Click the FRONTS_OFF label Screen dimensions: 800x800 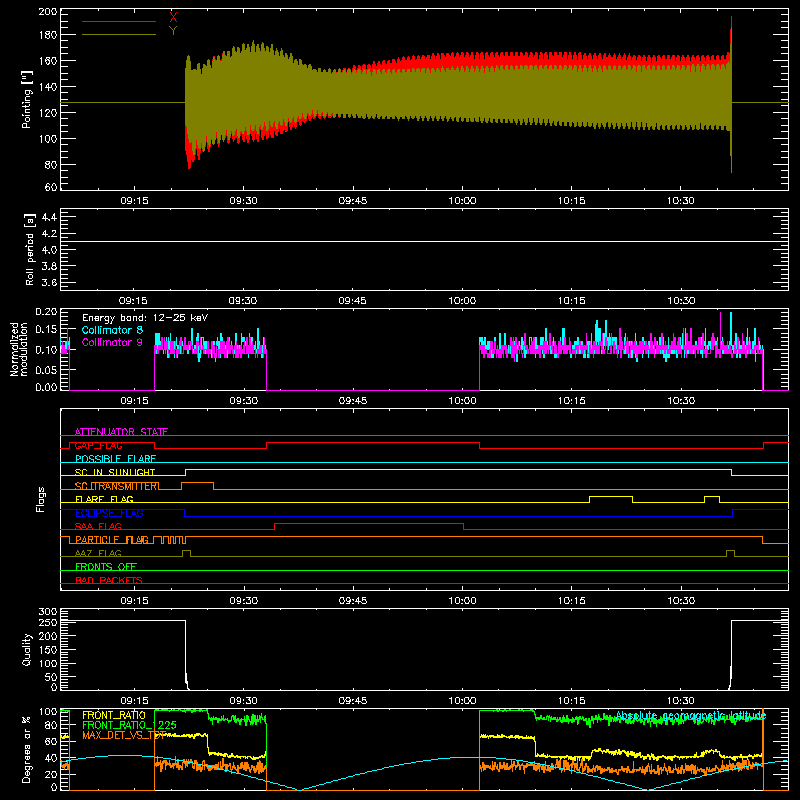coord(106,566)
